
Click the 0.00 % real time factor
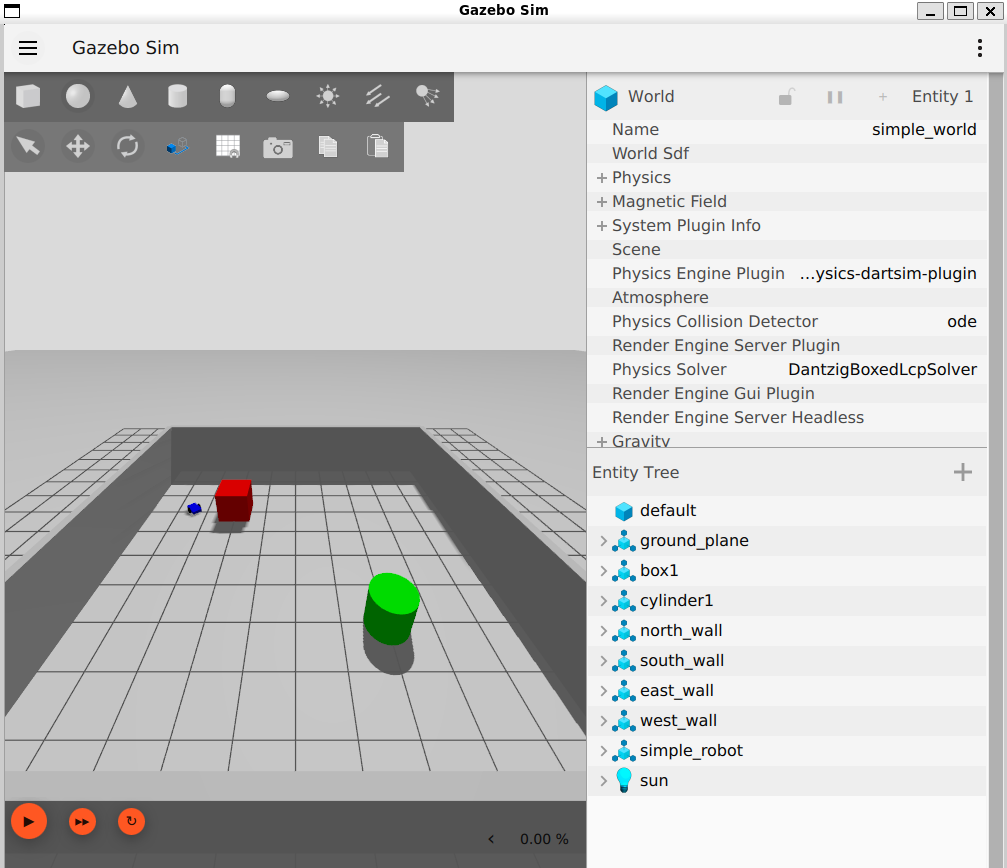(x=544, y=839)
